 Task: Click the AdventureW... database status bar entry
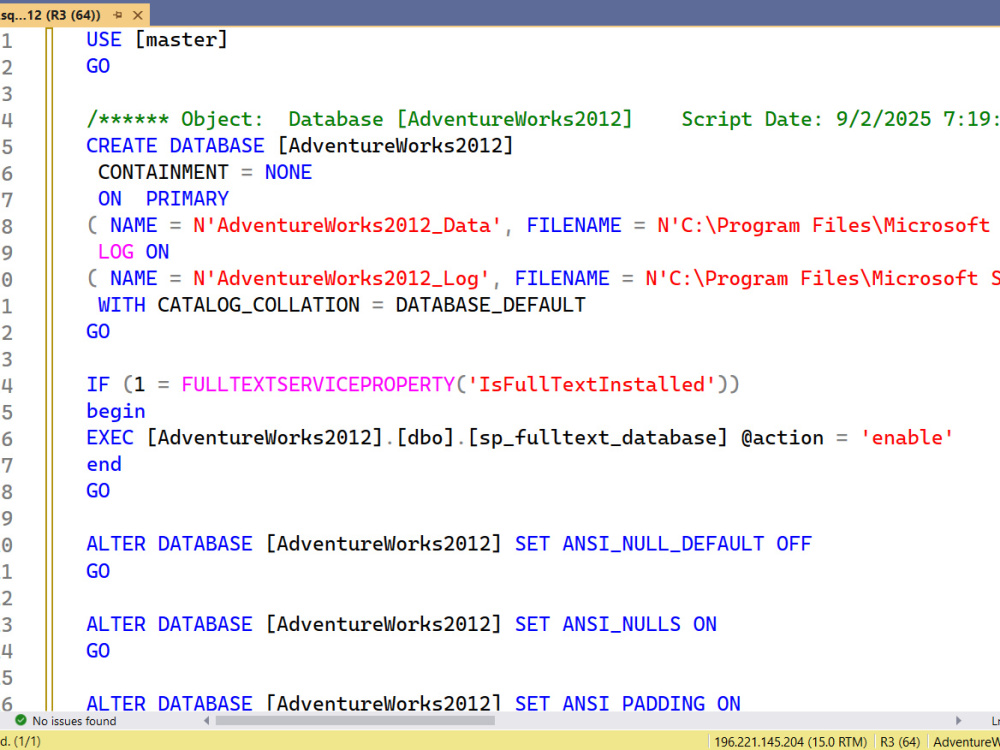point(966,742)
